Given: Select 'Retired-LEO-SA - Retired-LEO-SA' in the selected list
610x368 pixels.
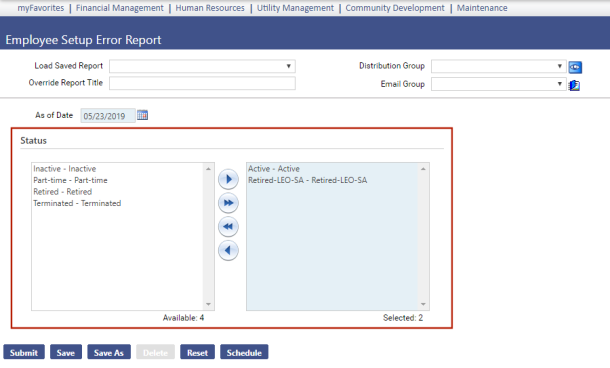Looking at the screenshot, I should pos(308,180).
